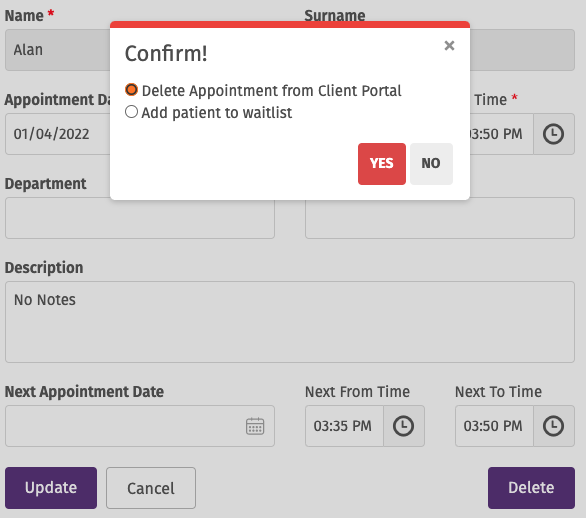Click the Appointment Date field 01/04/2022
The height and width of the screenshot is (518, 586).
[58, 134]
